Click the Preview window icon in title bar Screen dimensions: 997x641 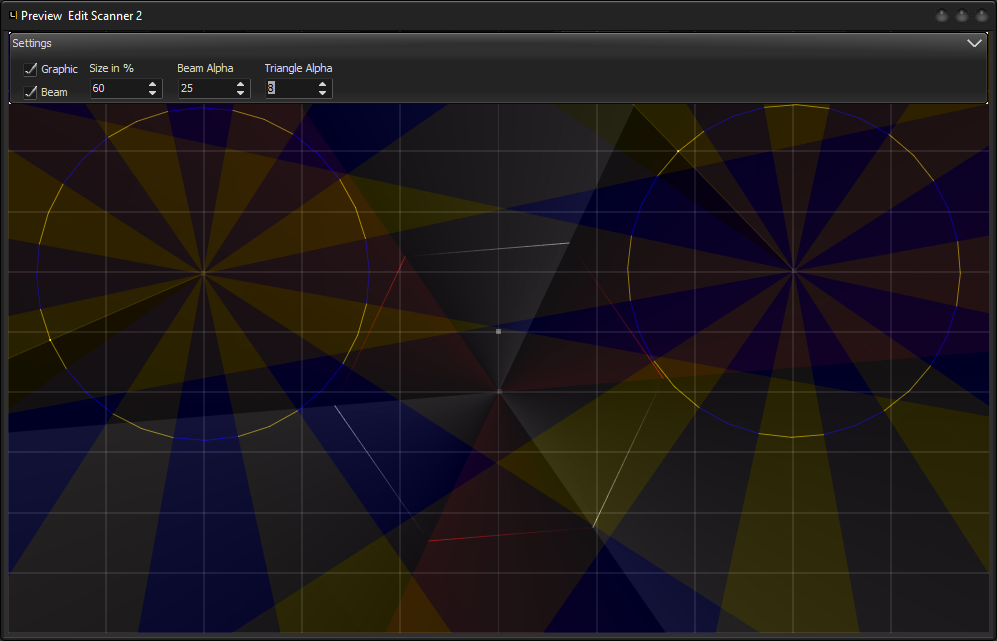pyautogui.click(x=13, y=16)
